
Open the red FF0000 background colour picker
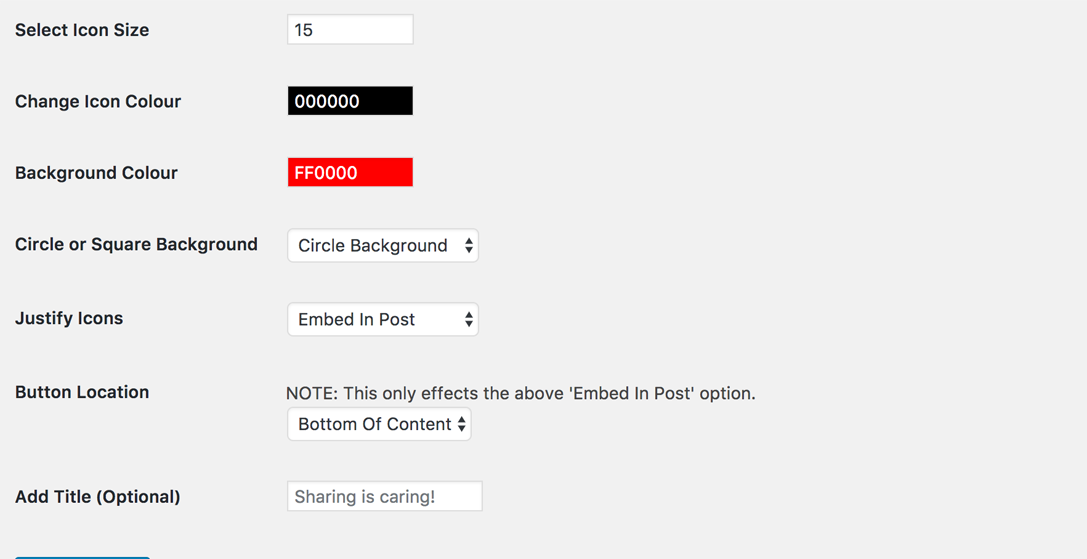pyautogui.click(x=350, y=173)
